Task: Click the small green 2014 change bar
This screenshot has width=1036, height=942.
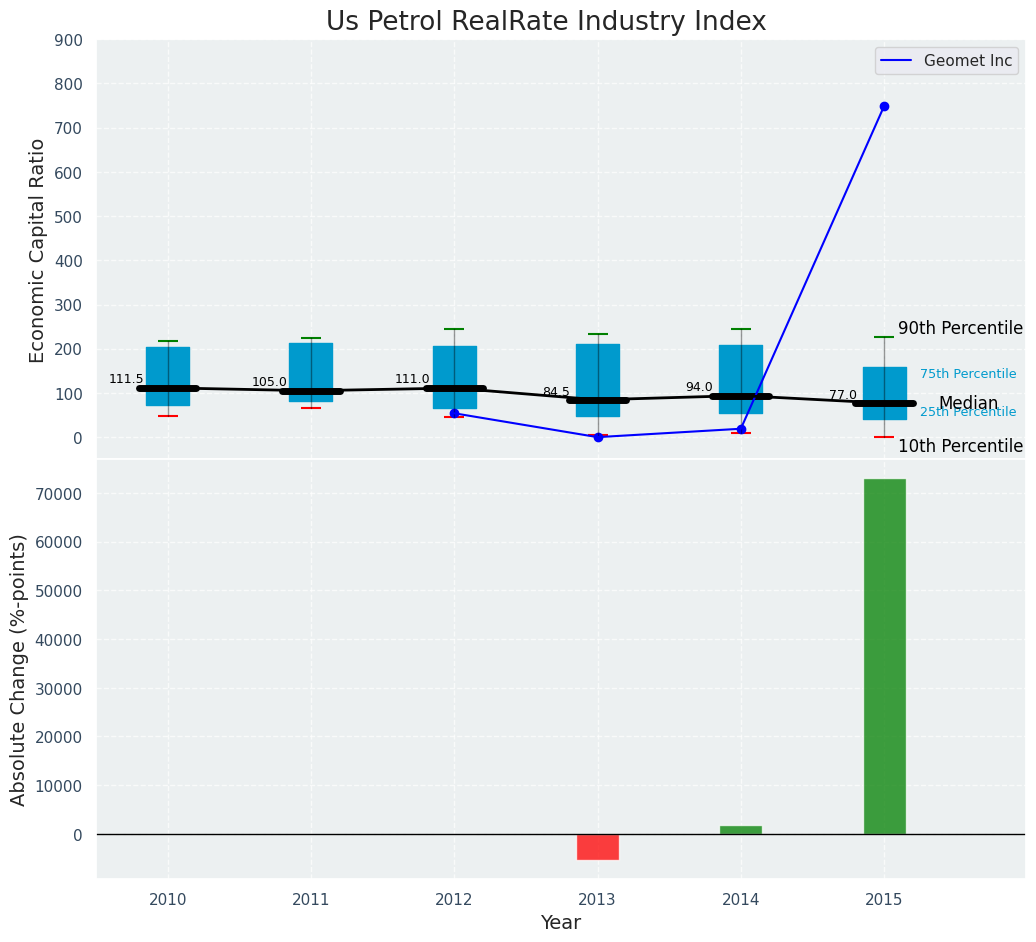Action: tap(741, 829)
